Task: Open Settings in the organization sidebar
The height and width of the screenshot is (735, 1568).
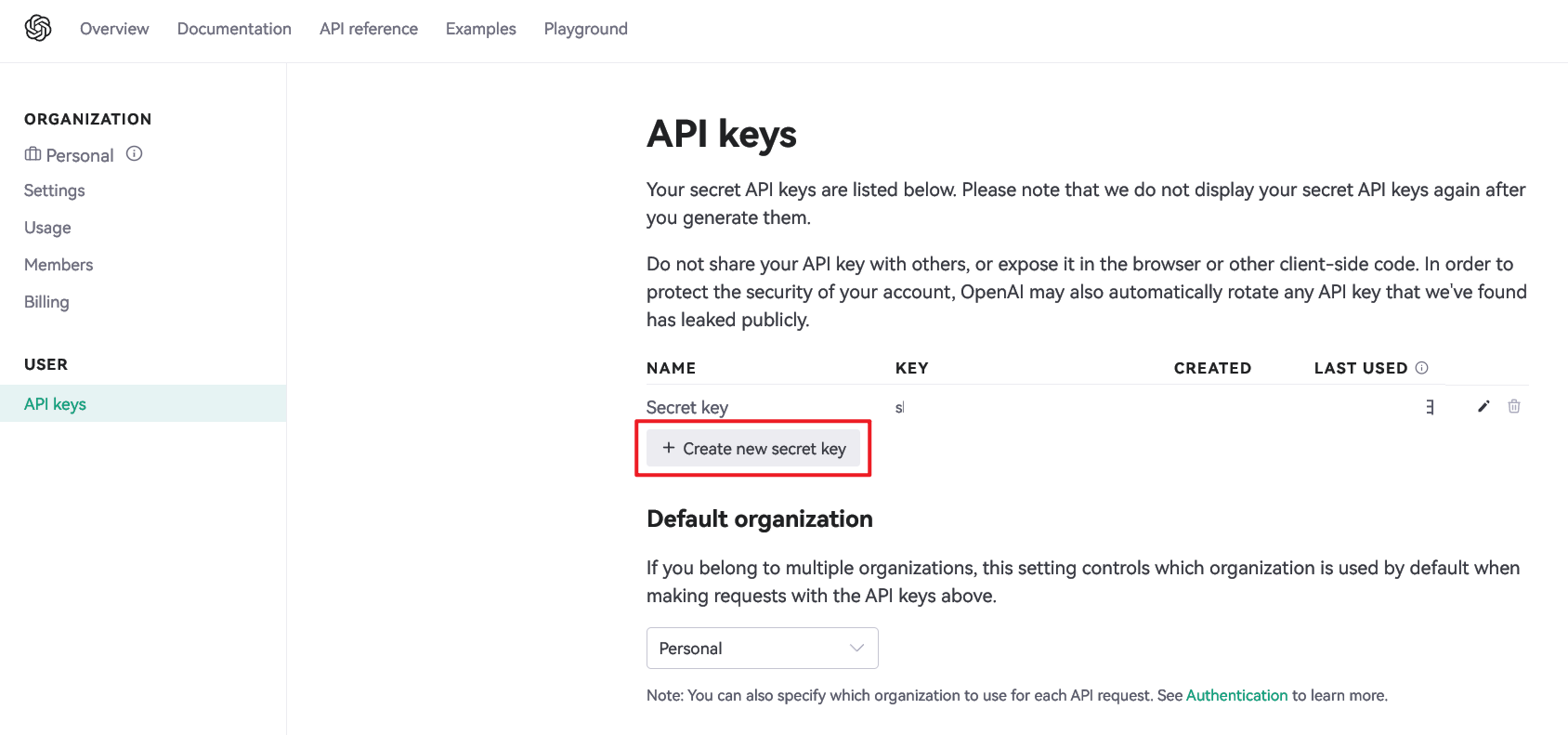Action: [54, 190]
